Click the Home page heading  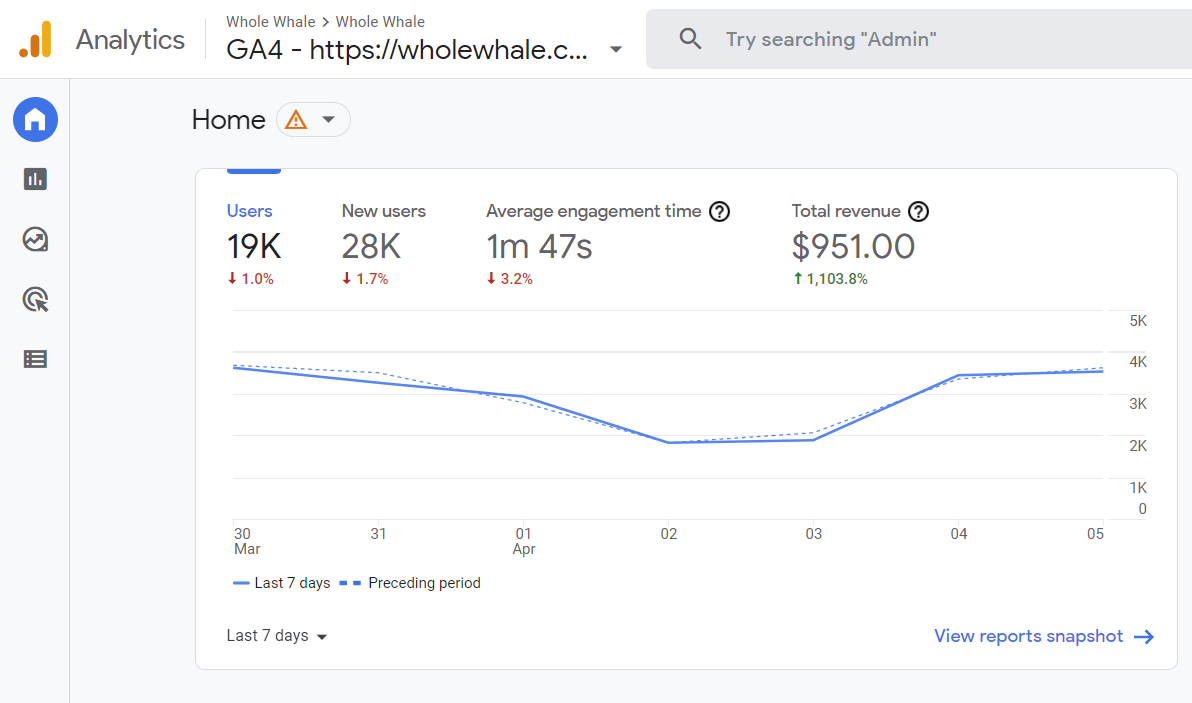tap(228, 120)
